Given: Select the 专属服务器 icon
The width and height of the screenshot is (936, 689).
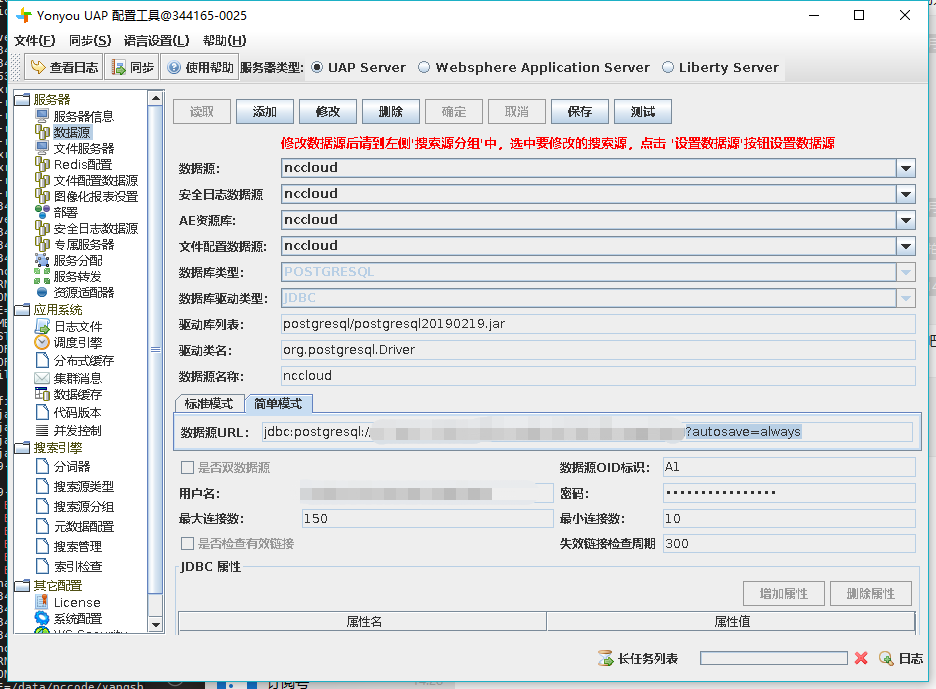Looking at the screenshot, I should [x=42, y=244].
